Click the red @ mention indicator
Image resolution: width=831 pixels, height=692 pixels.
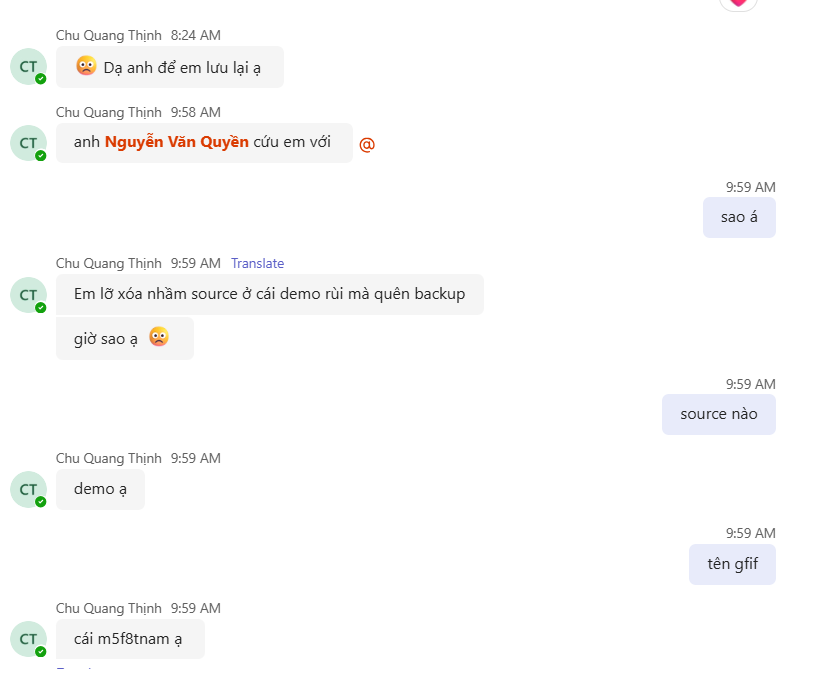pos(367,144)
